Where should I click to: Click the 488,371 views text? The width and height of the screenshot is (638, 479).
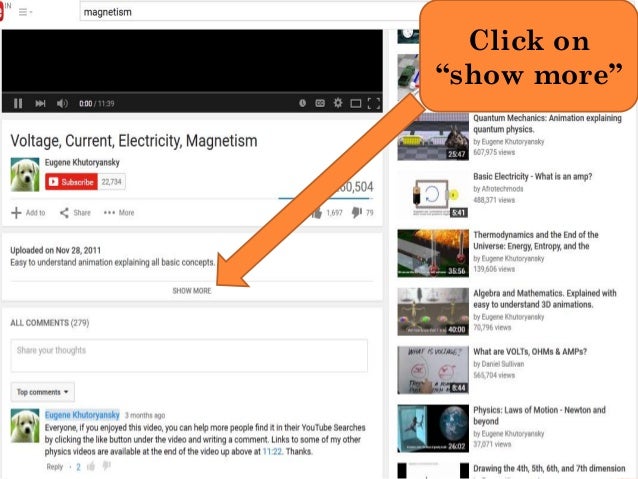[494, 200]
